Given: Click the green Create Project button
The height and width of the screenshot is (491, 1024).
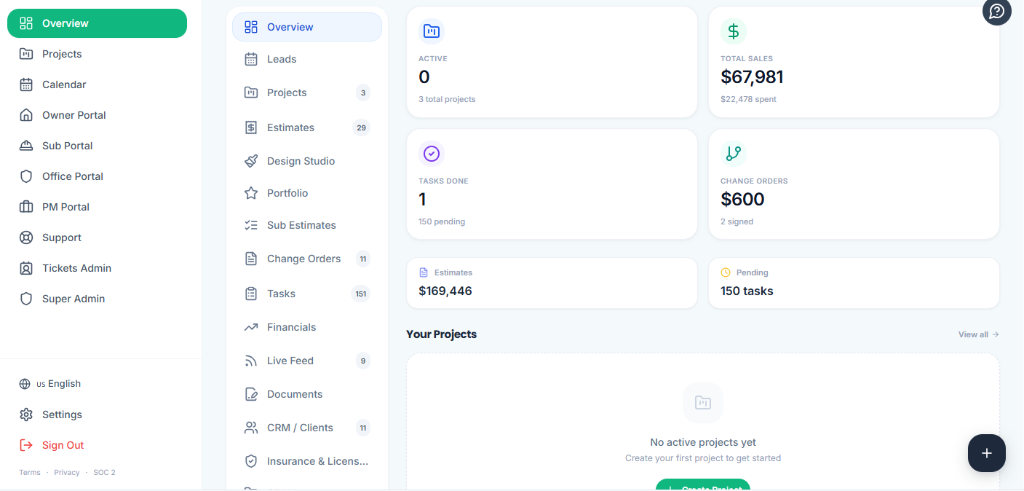Looking at the screenshot, I should (703, 486).
